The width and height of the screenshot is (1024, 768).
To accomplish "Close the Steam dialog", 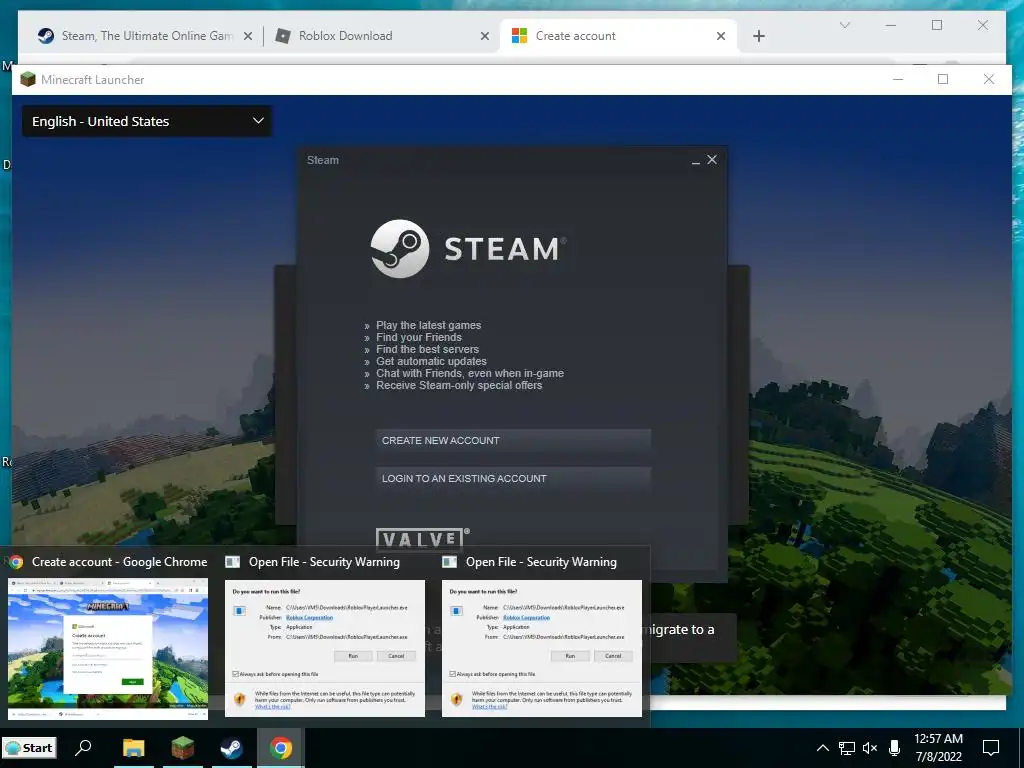I will [x=712, y=159].
